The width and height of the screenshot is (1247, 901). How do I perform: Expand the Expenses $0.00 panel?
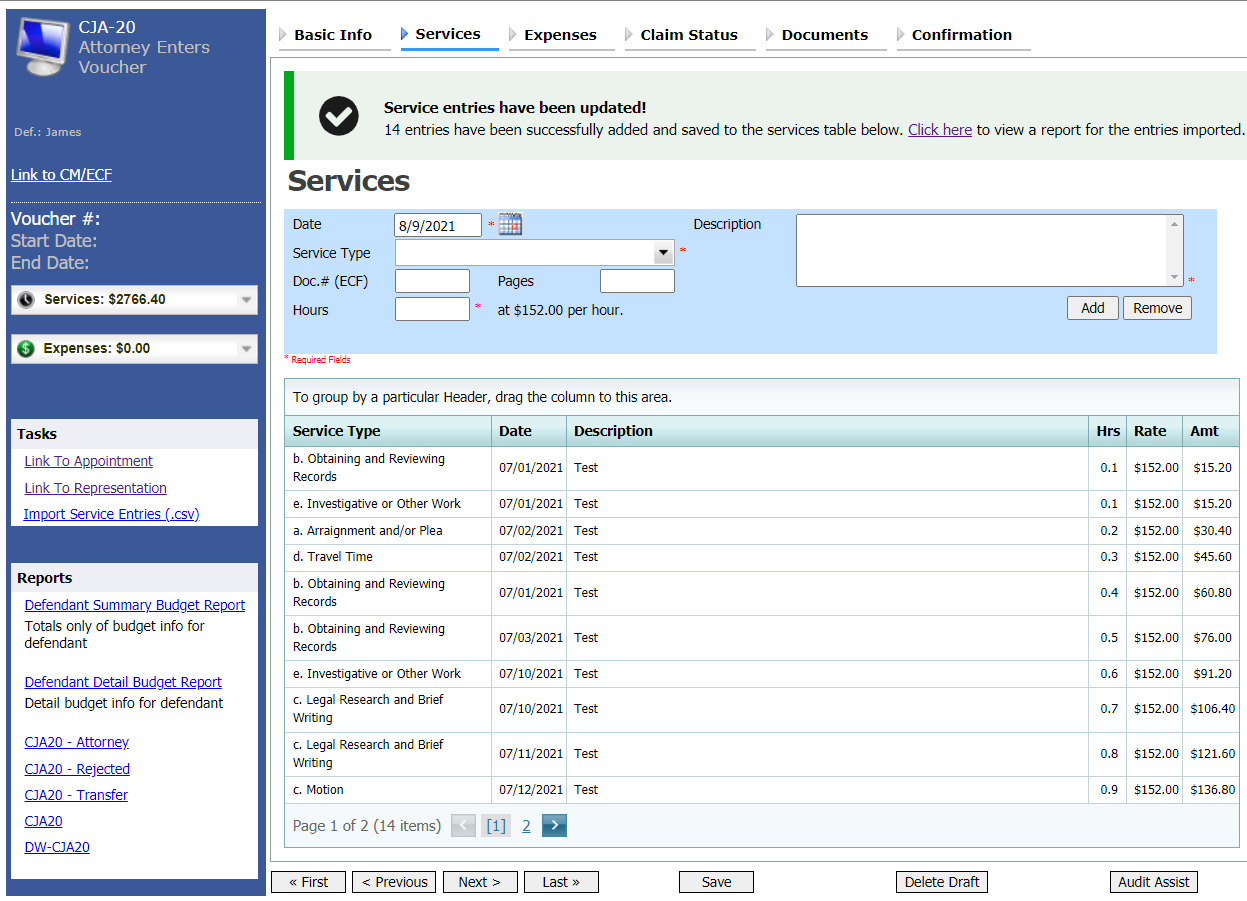point(246,349)
